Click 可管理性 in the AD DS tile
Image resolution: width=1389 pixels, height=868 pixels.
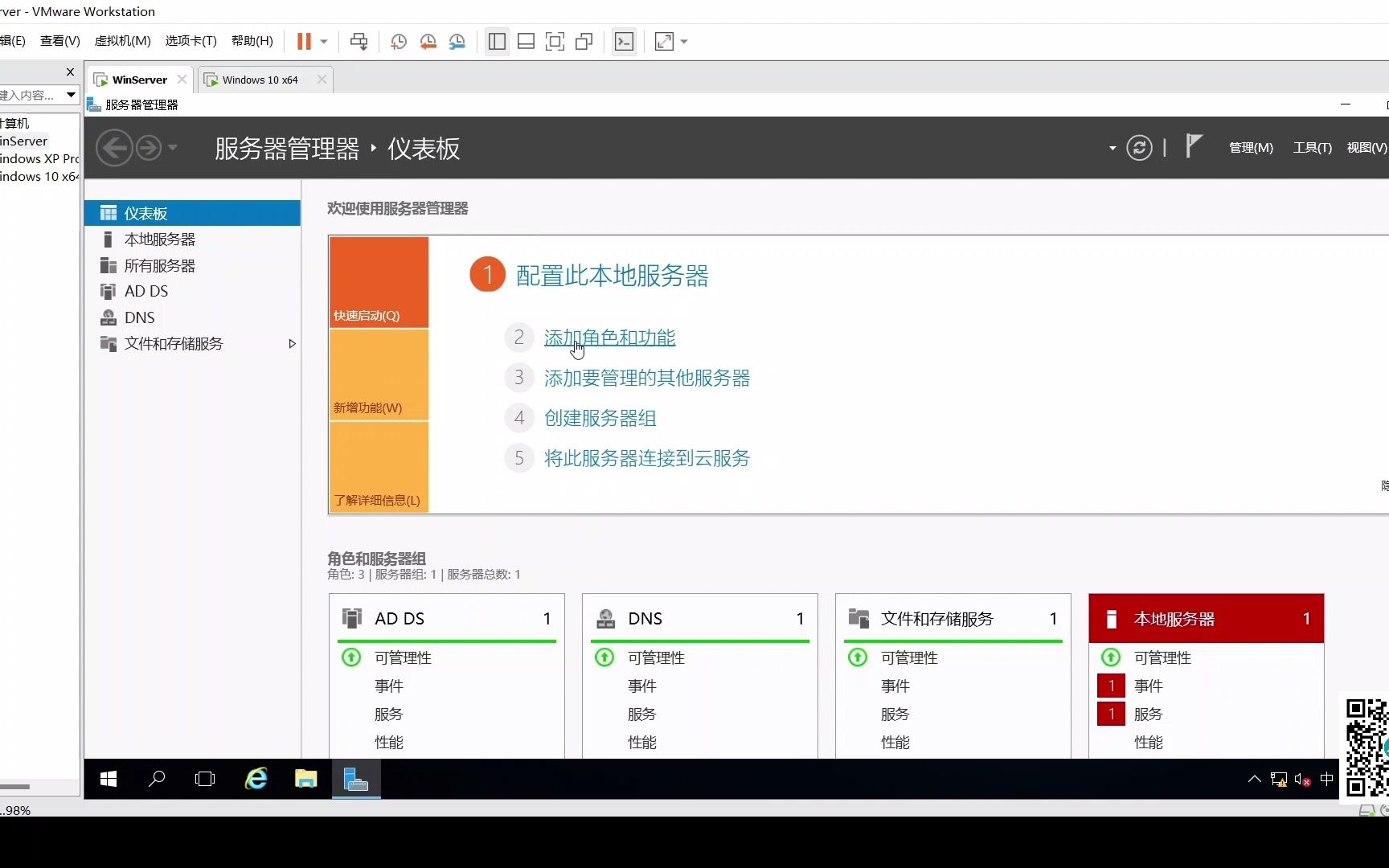(404, 657)
